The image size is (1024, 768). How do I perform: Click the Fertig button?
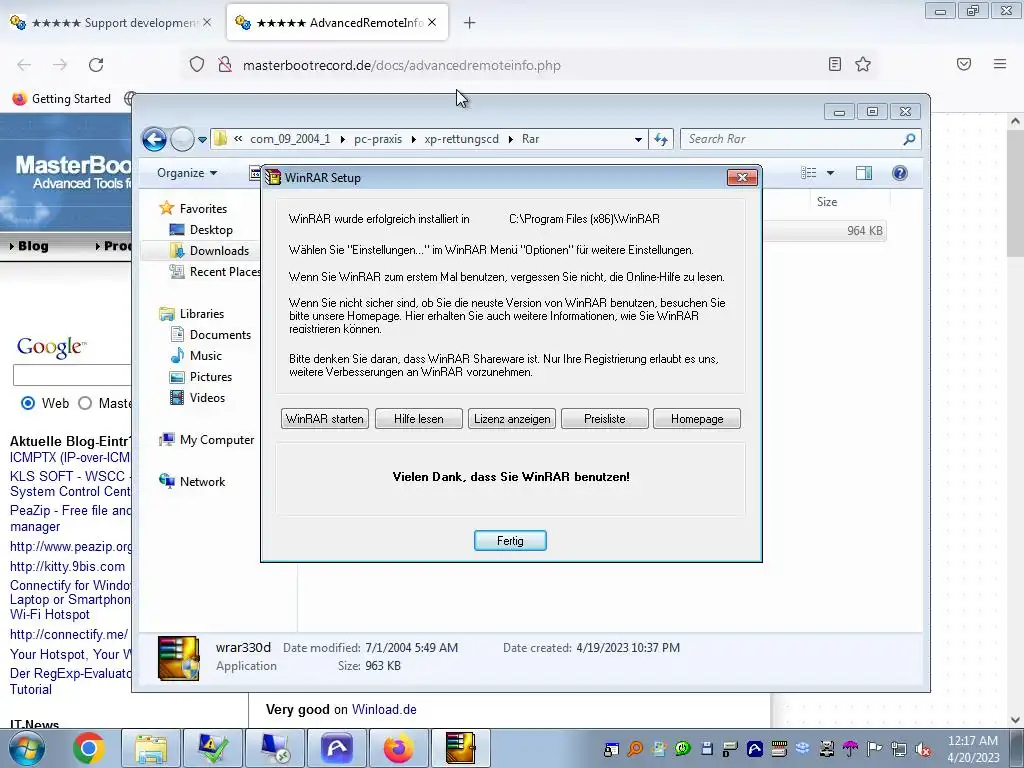click(510, 541)
